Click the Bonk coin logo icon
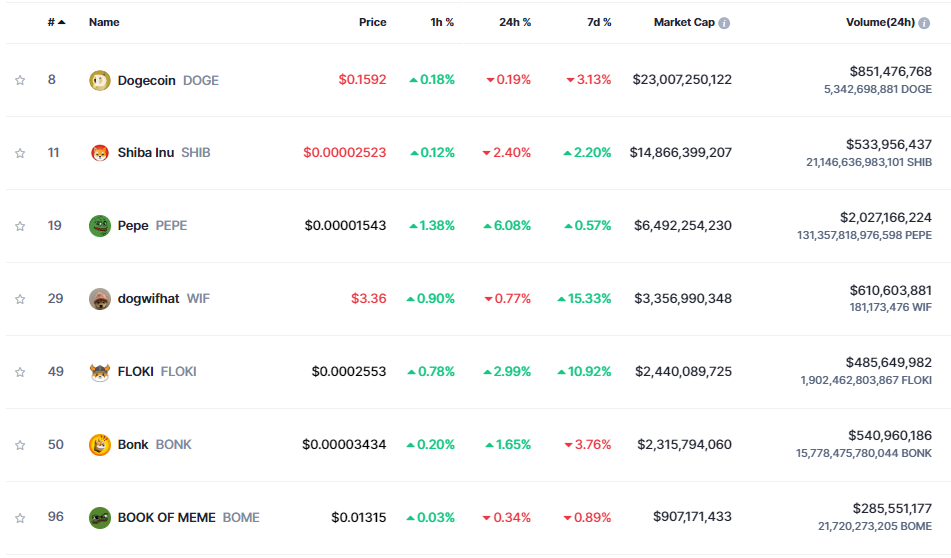Image resolution: width=951 pixels, height=558 pixels. coord(99,445)
